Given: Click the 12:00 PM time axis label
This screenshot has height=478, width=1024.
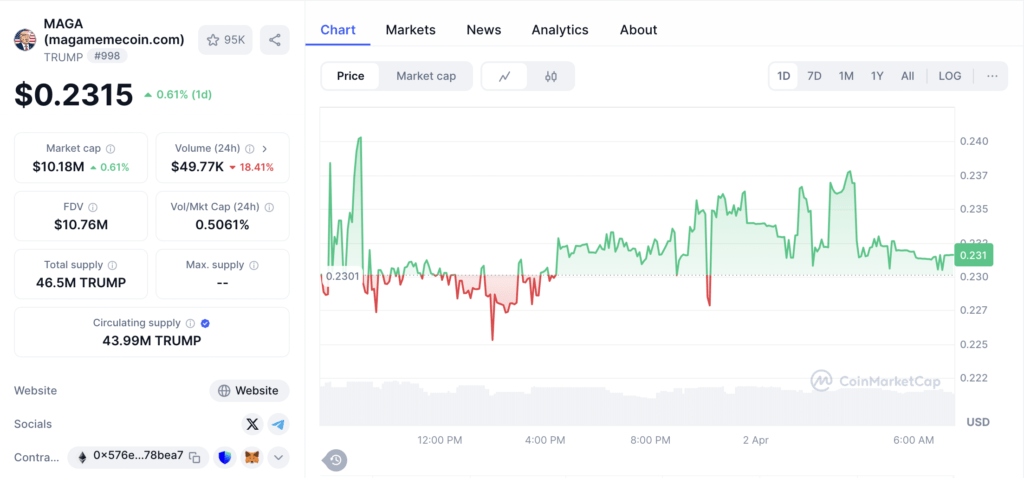Looking at the screenshot, I should coord(440,441).
